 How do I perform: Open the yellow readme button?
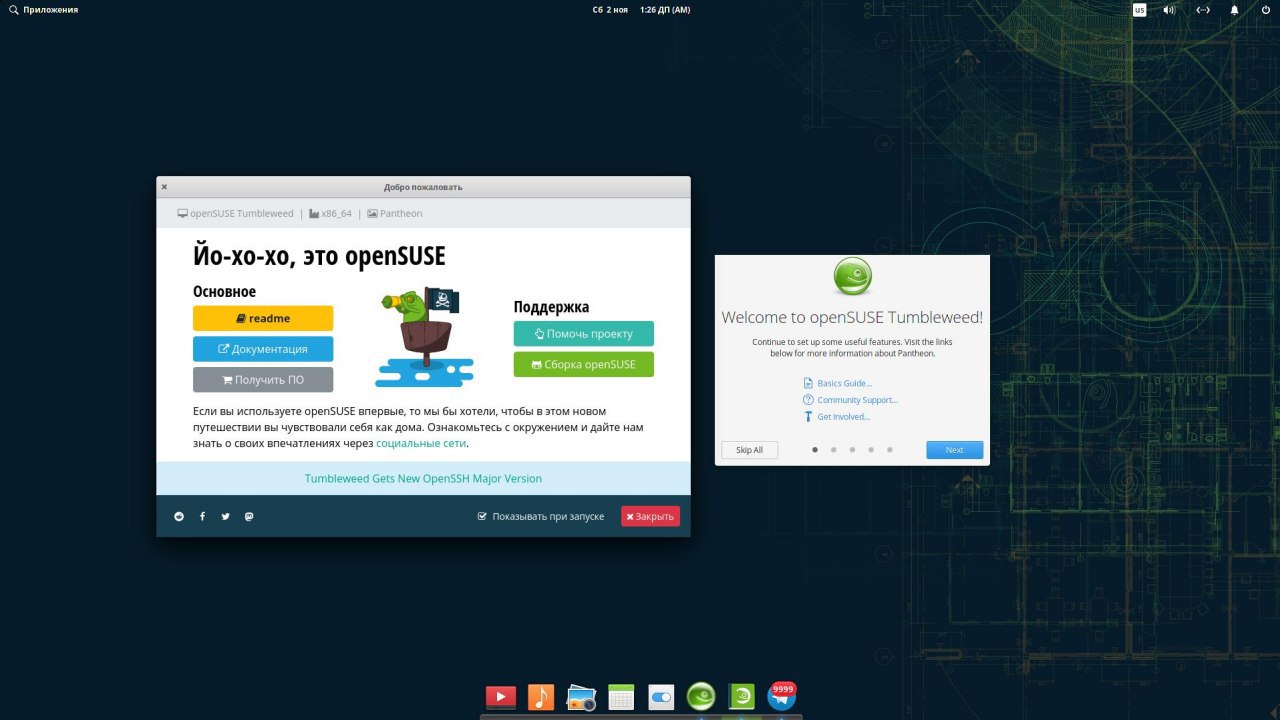[x=263, y=318]
